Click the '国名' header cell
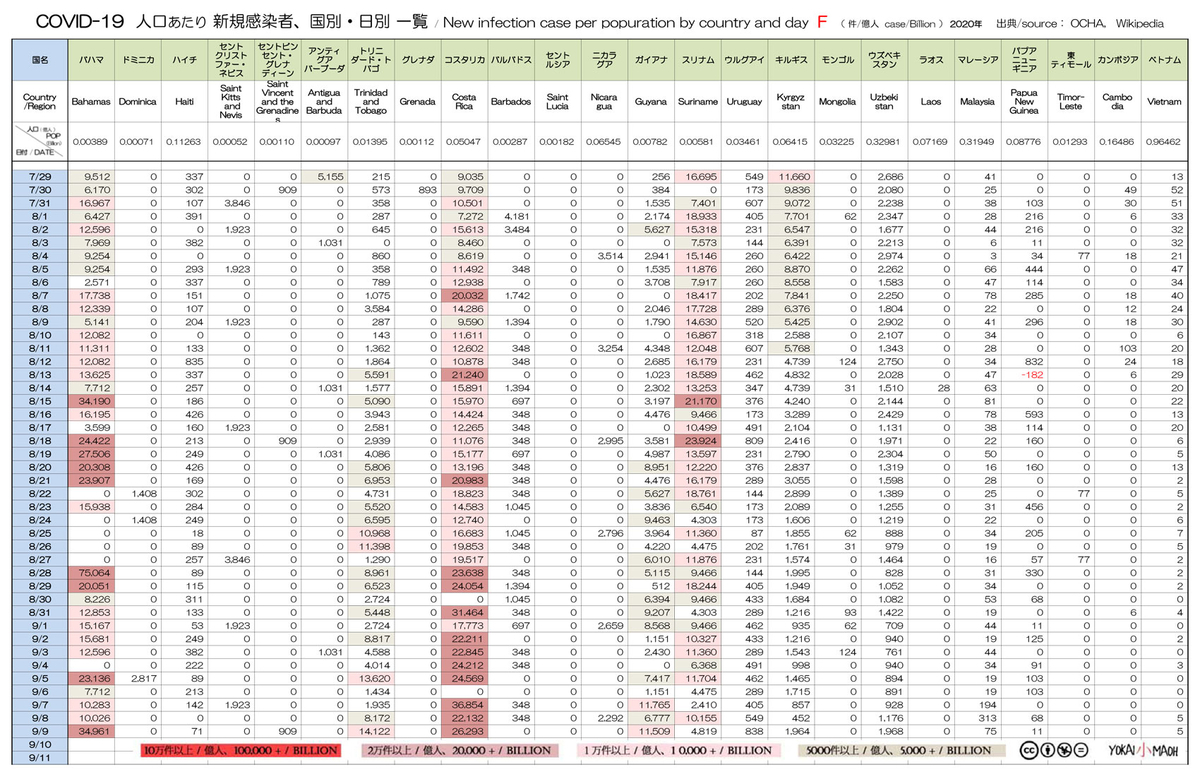Viewport: 1200px width, 772px height. [x=38, y=60]
